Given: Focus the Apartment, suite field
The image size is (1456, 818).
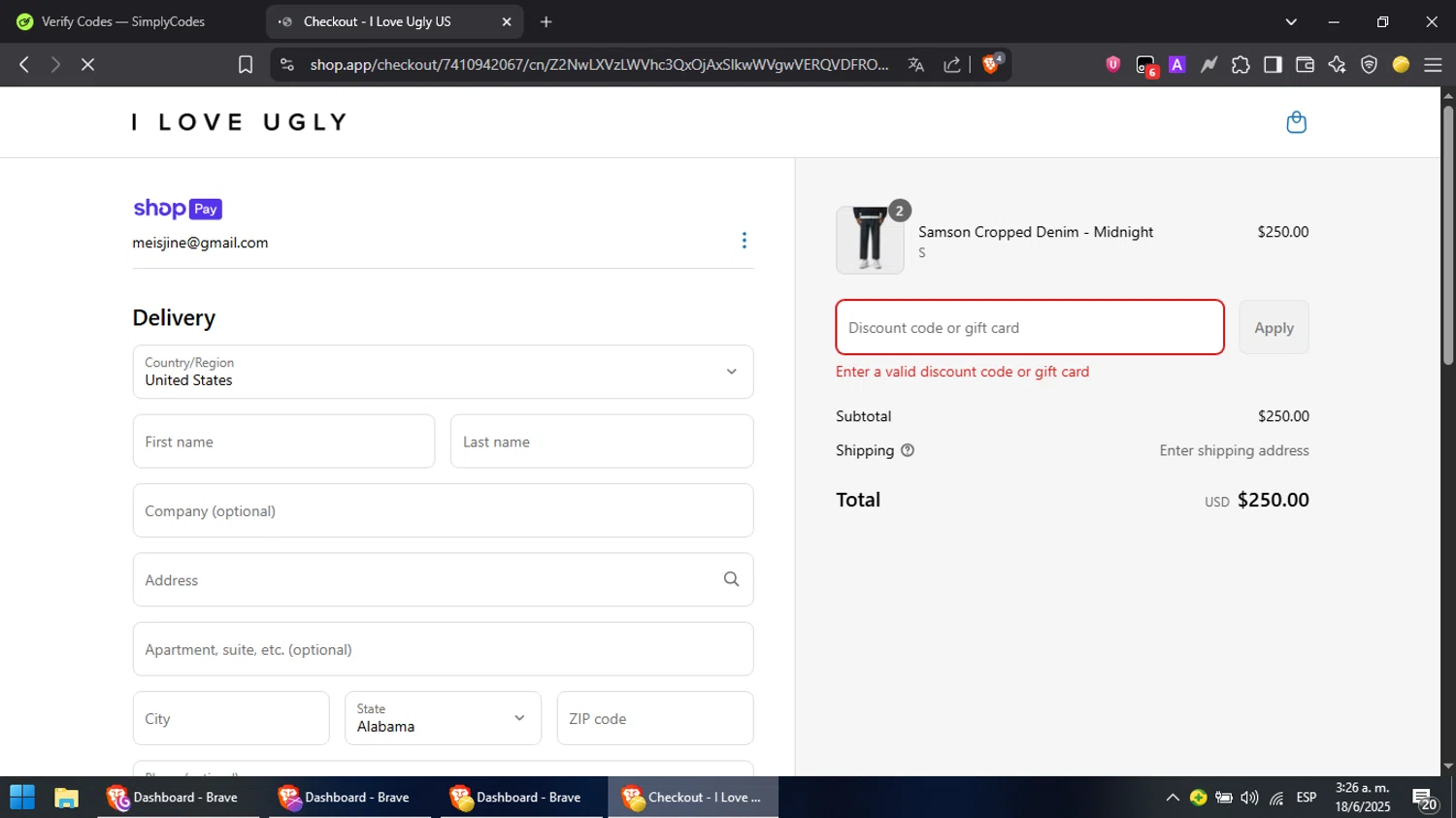Looking at the screenshot, I should [443, 649].
